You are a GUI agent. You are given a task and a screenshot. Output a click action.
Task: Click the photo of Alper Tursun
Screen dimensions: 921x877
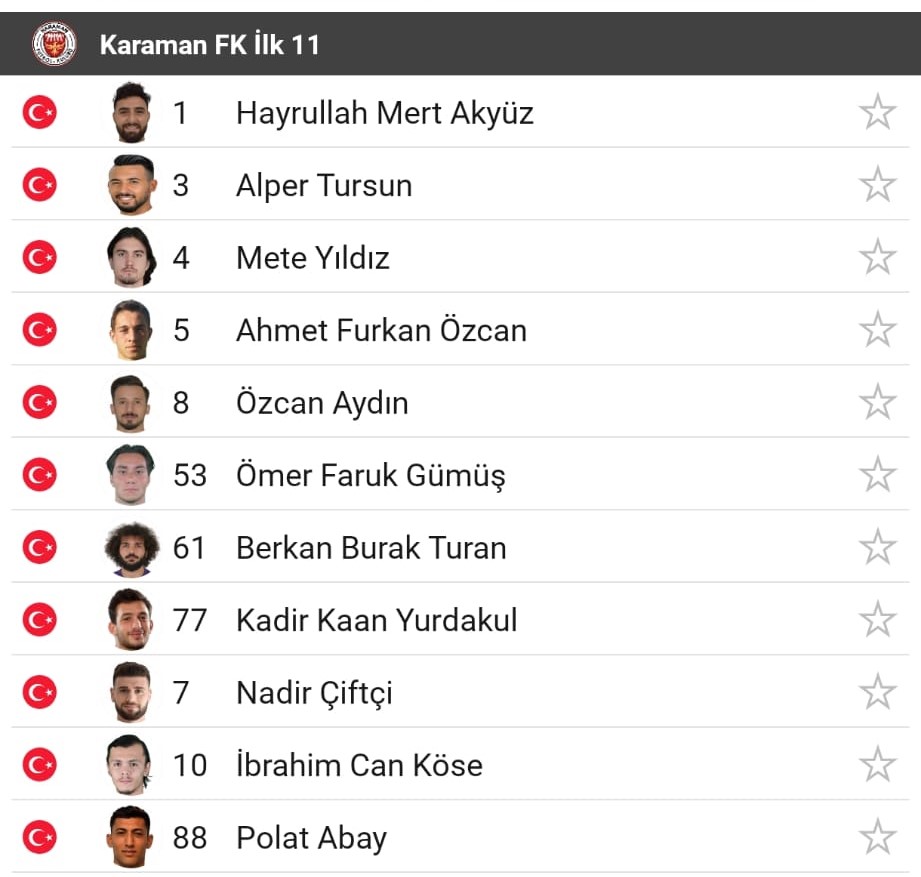click(129, 185)
